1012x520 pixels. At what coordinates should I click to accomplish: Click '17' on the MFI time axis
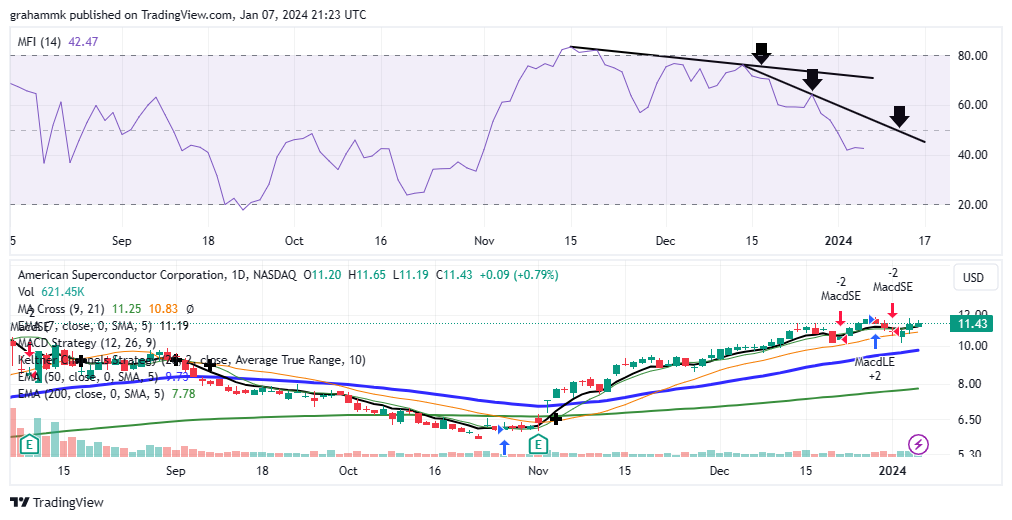point(925,241)
